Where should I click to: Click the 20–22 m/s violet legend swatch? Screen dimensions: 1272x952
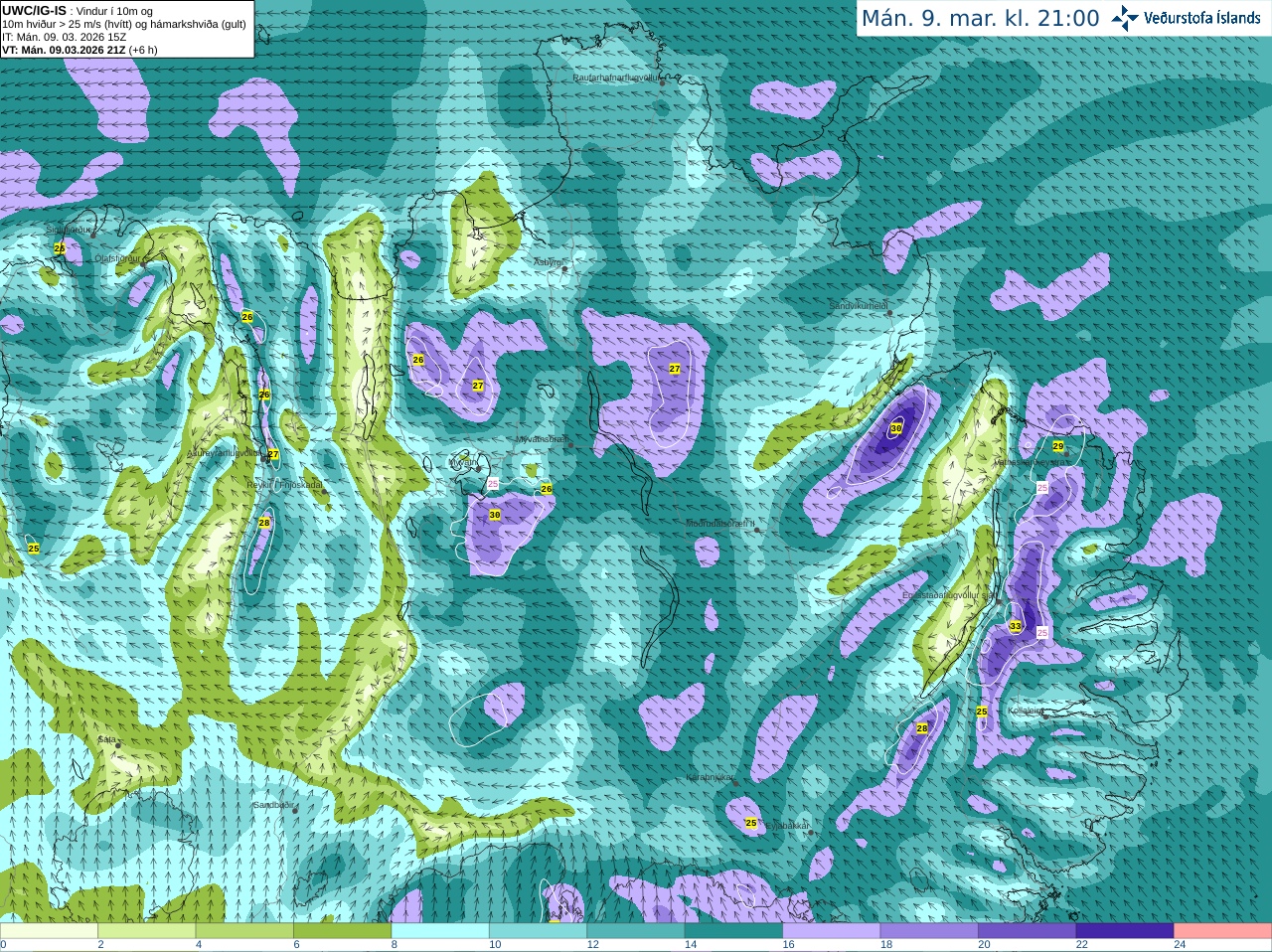(1028, 930)
